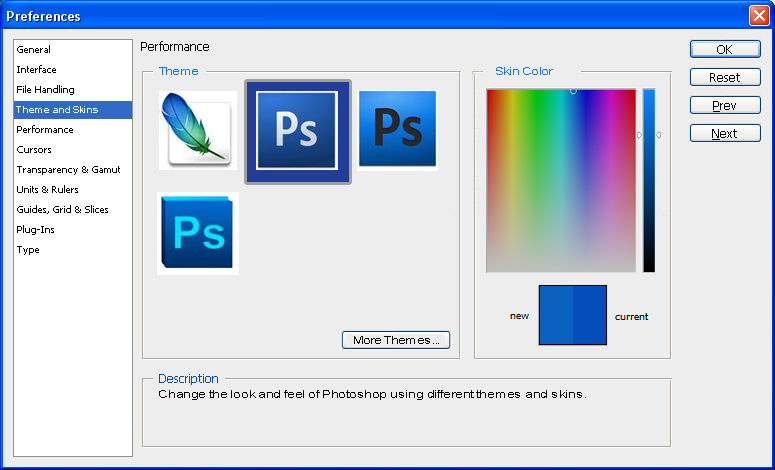Click the Reset button
Viewport: 775px width, 470px height.
click(x=725, y=78)
